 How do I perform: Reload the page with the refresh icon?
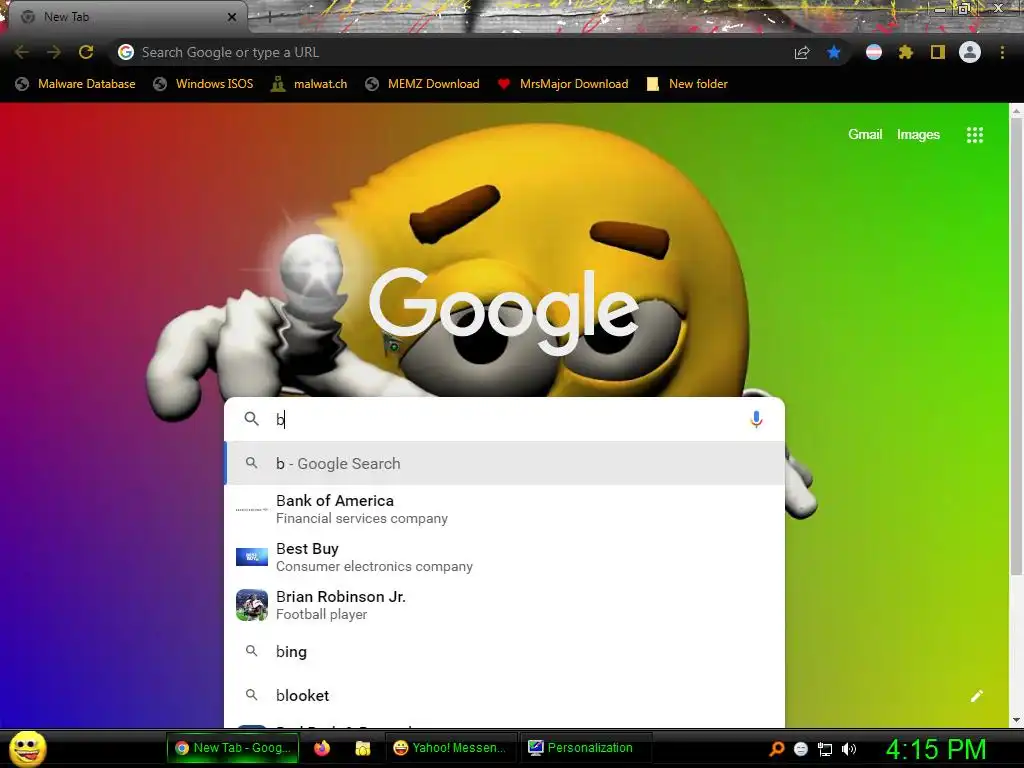pos(86,52)
